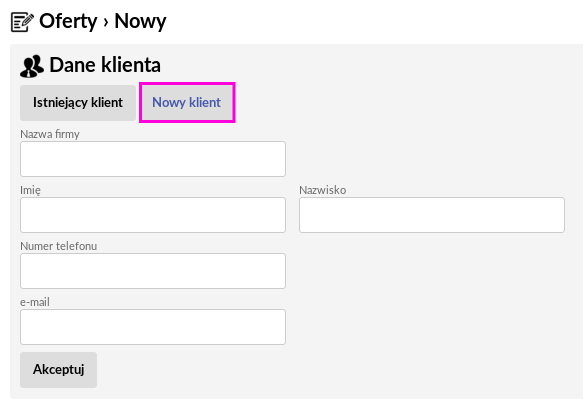Focus the Nazwisko input field
583x405 pixels.
point(432,215)
